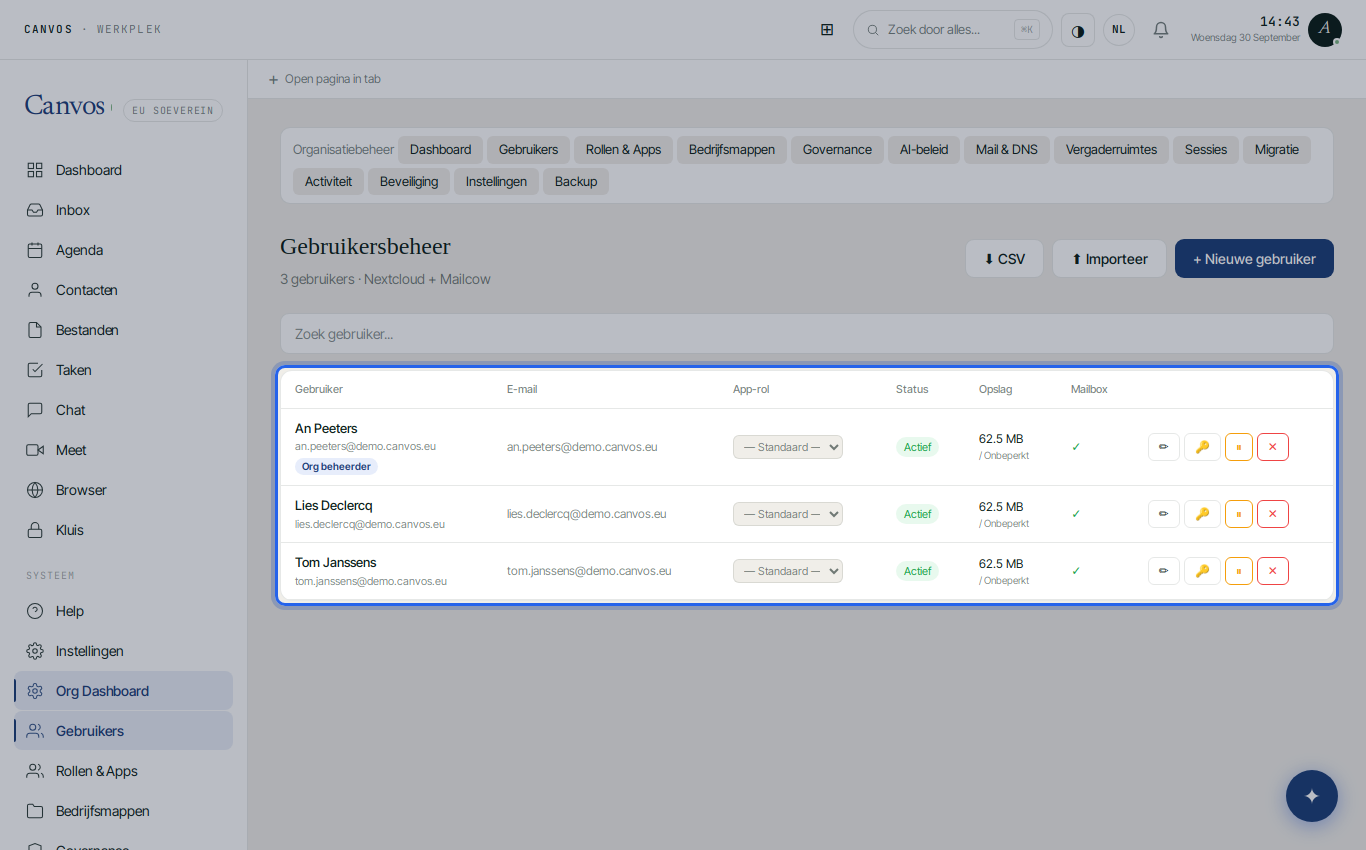The height and width of the screenshot is (850, 1366).
Task: Click the Importeer button
Action: pyautogui.click(x=1109, y=259)
